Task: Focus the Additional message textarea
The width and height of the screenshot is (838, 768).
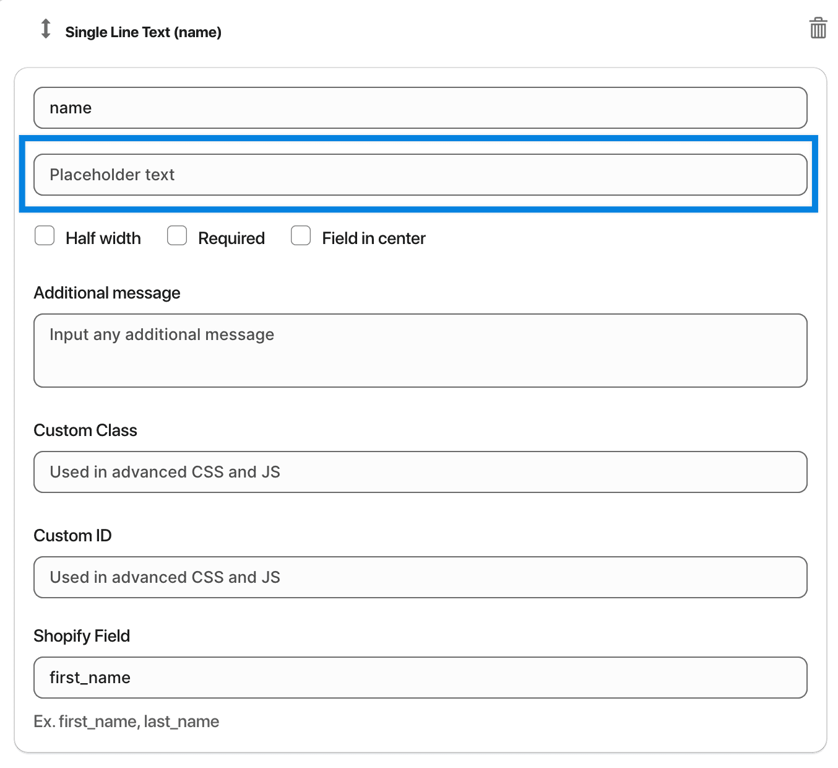Action: (420, 351)
